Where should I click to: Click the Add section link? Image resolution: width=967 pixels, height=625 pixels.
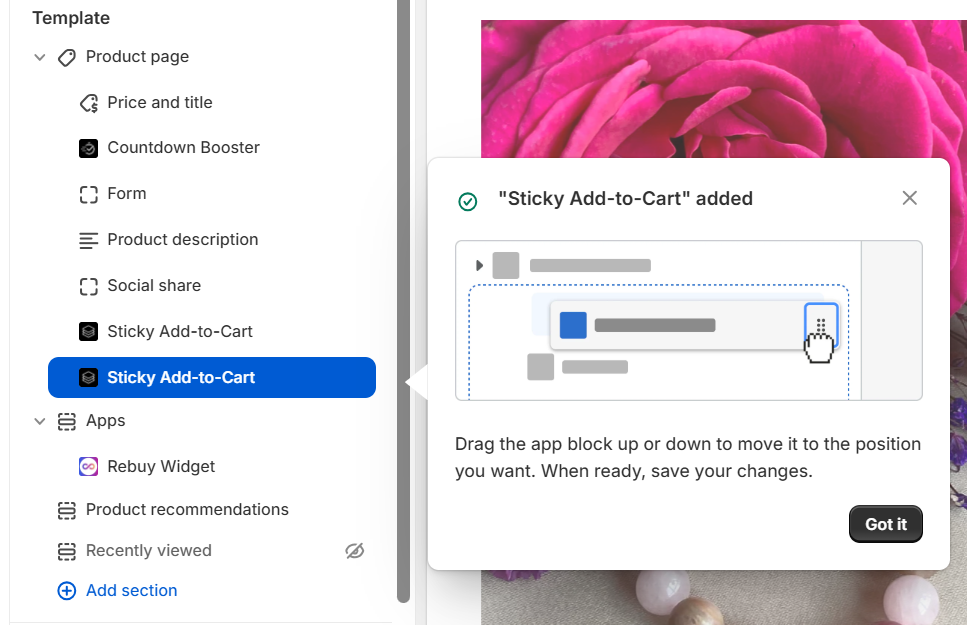click(131, 591)
